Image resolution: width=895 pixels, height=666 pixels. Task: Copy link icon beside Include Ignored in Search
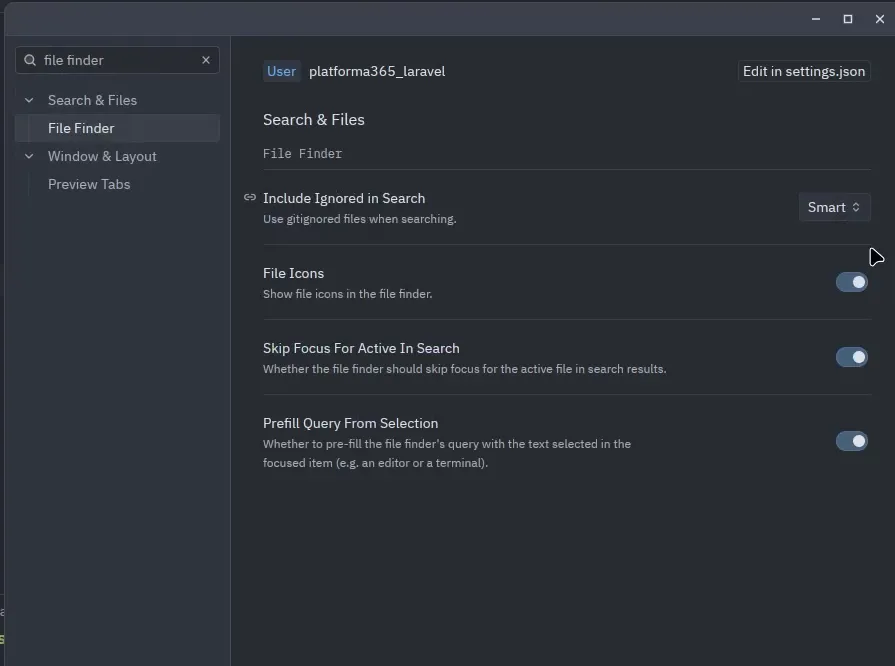[249, 197]
